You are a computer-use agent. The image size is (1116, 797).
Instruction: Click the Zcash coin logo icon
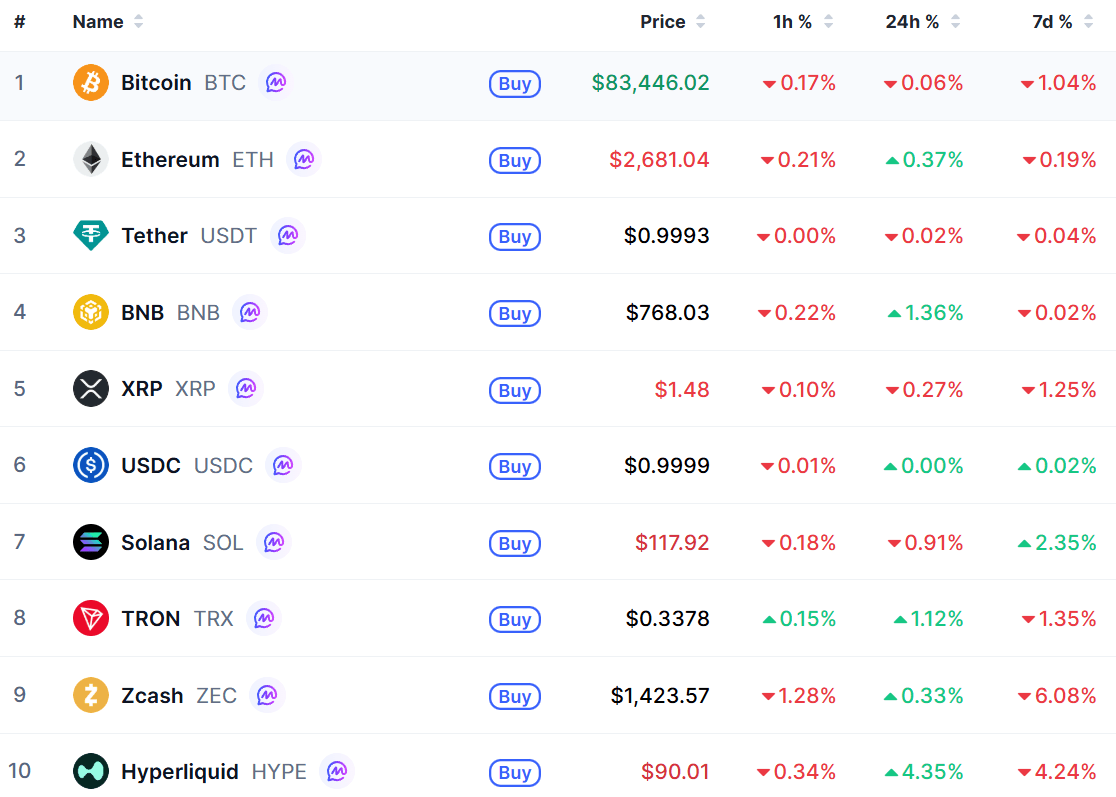click(90, 695)
